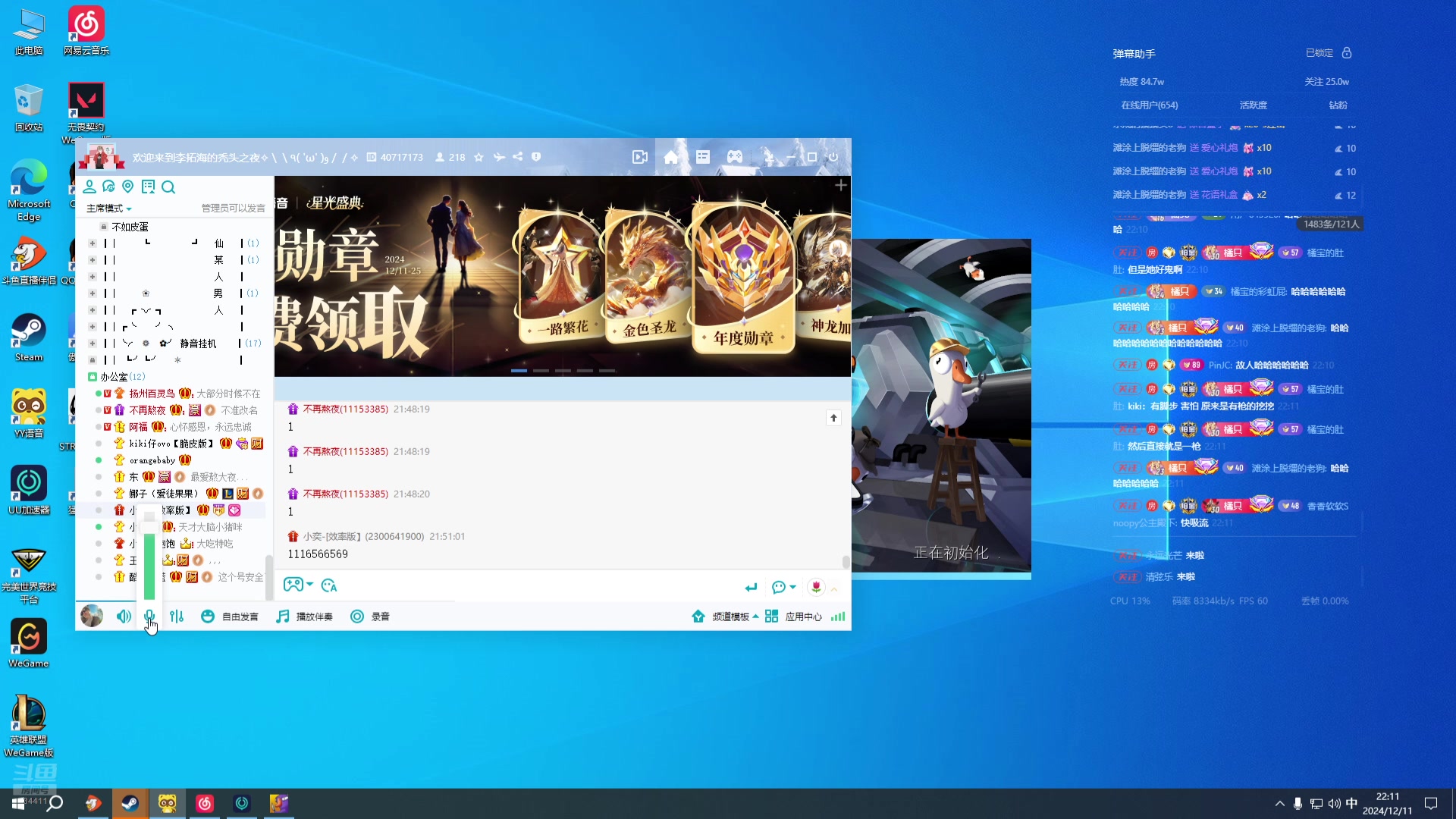
Task: Click the search icon in channel panel
Action: pyautogui.click(x=168, y=187)
